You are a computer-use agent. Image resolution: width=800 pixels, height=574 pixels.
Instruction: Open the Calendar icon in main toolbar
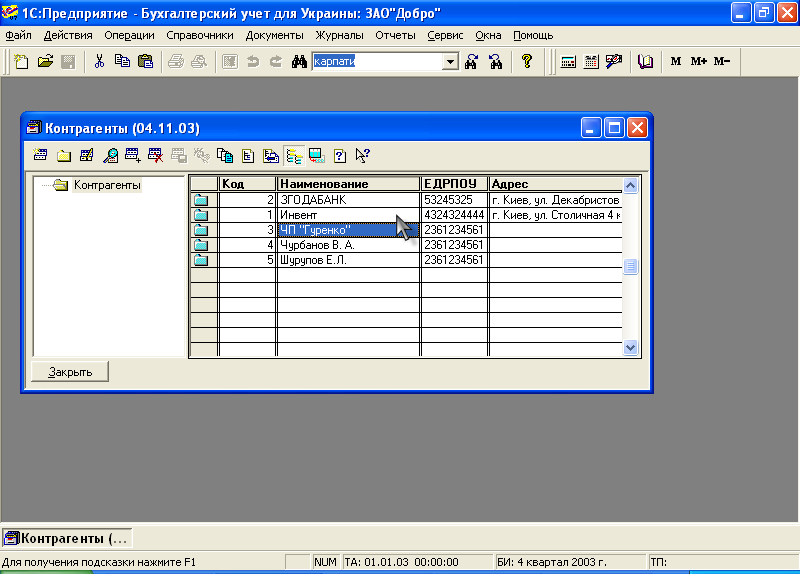click(x=591, y=62)
